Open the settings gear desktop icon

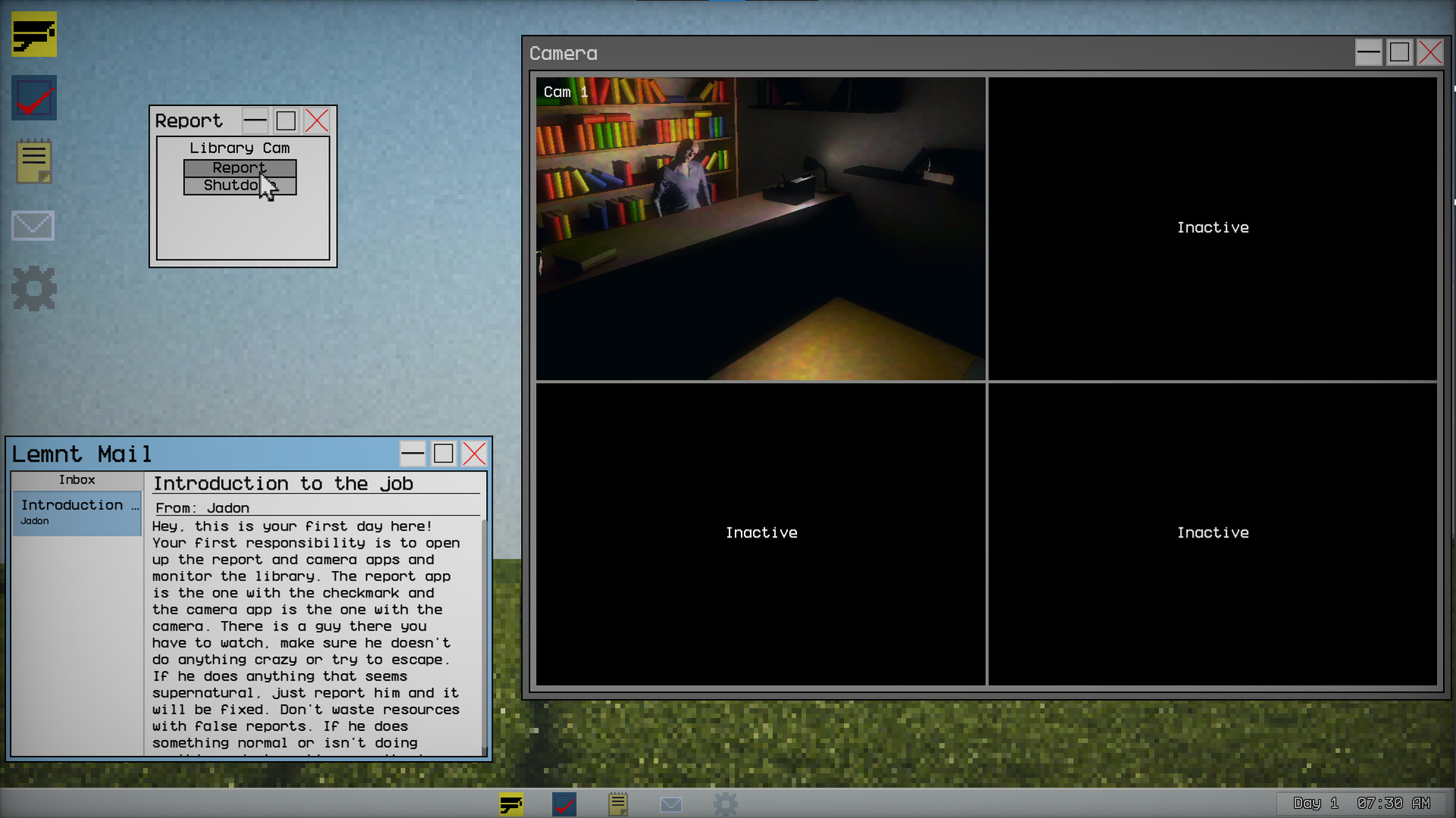point(34,289)
